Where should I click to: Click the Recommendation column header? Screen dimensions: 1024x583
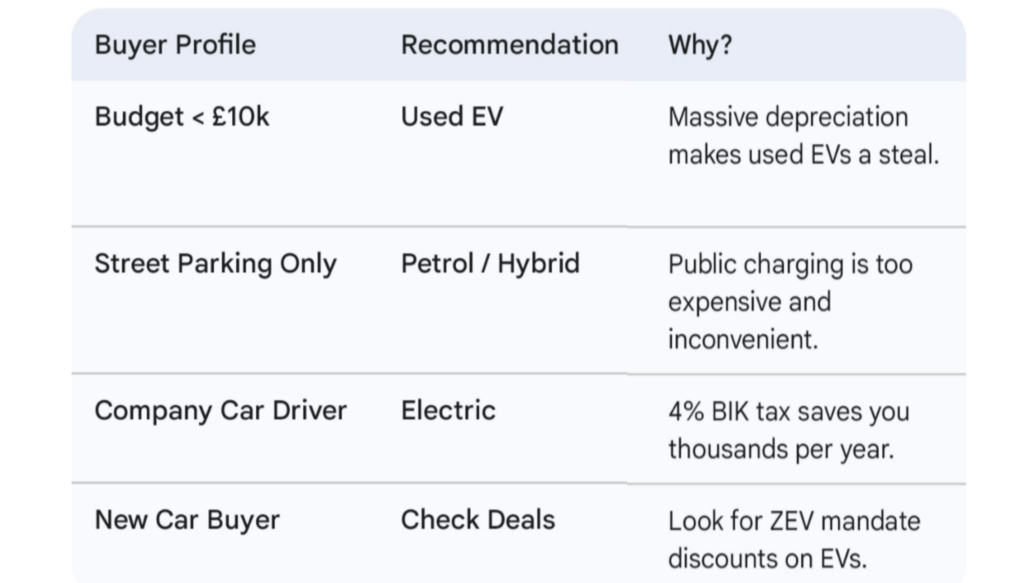click(x=509, y=45)
